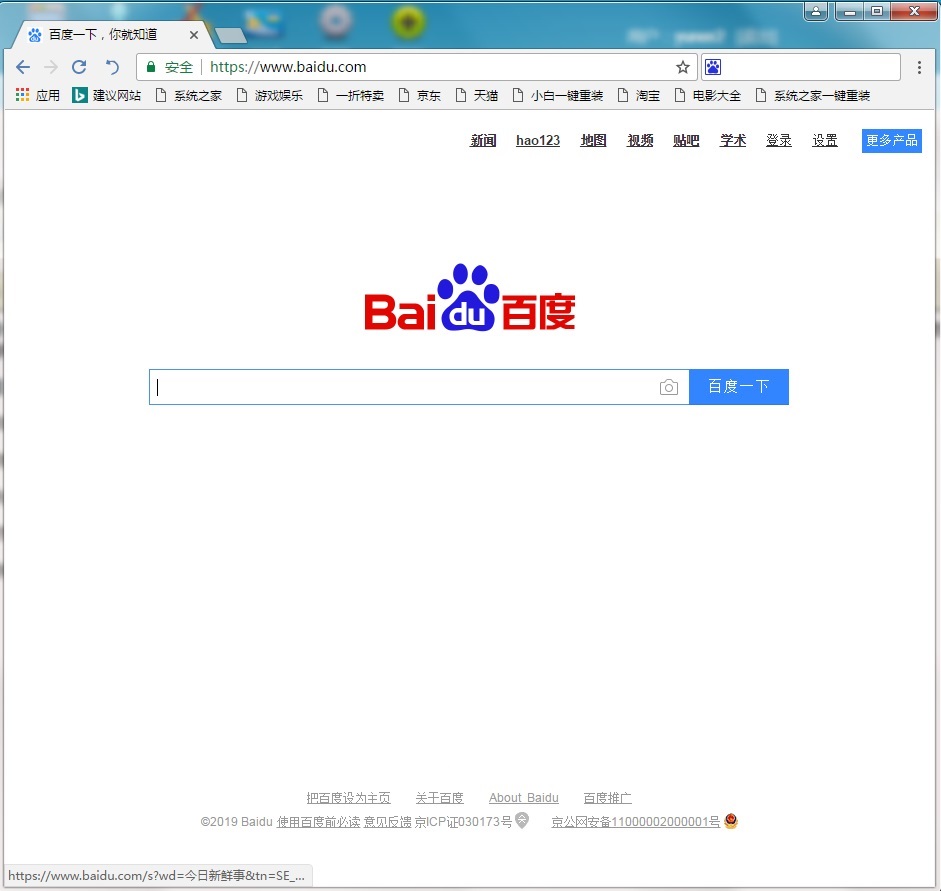941x891 pixels.
Task: Open the 意见反馈 feedback link
Action: [x=388, y=821]
